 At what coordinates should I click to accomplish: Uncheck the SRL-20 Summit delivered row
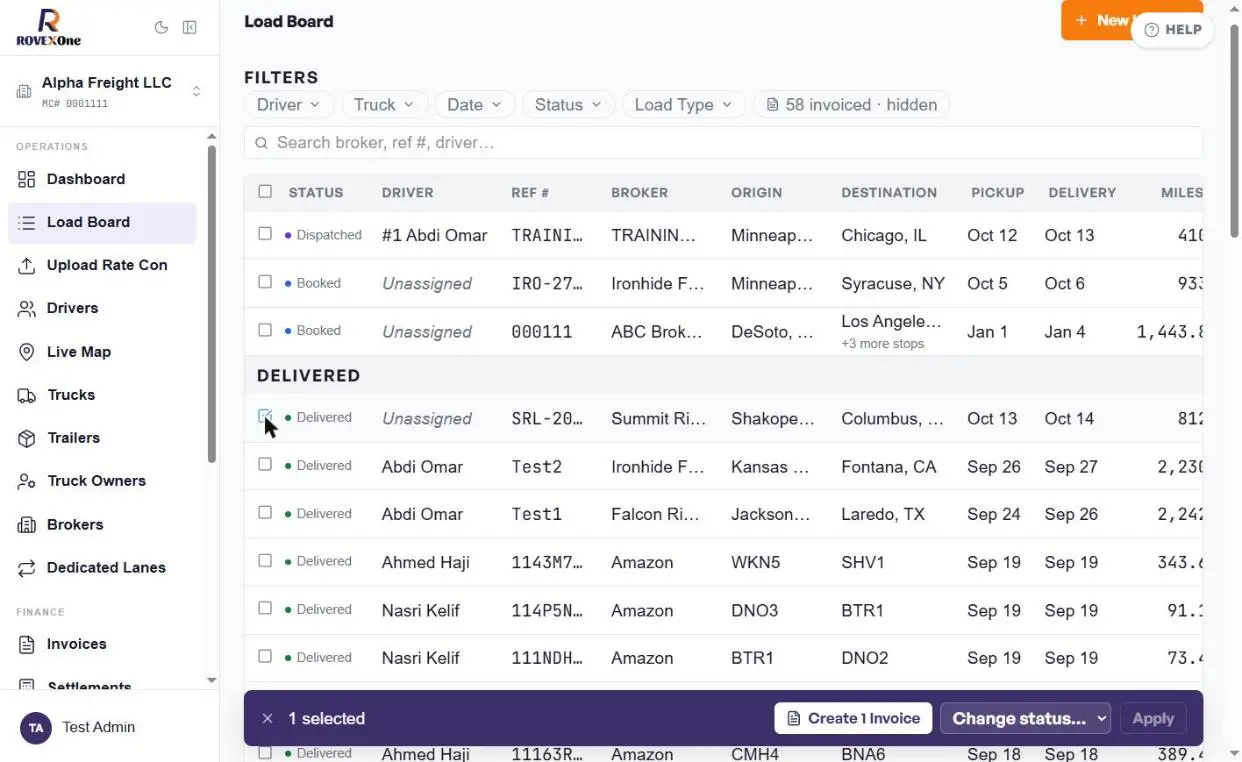coord(265,416)
